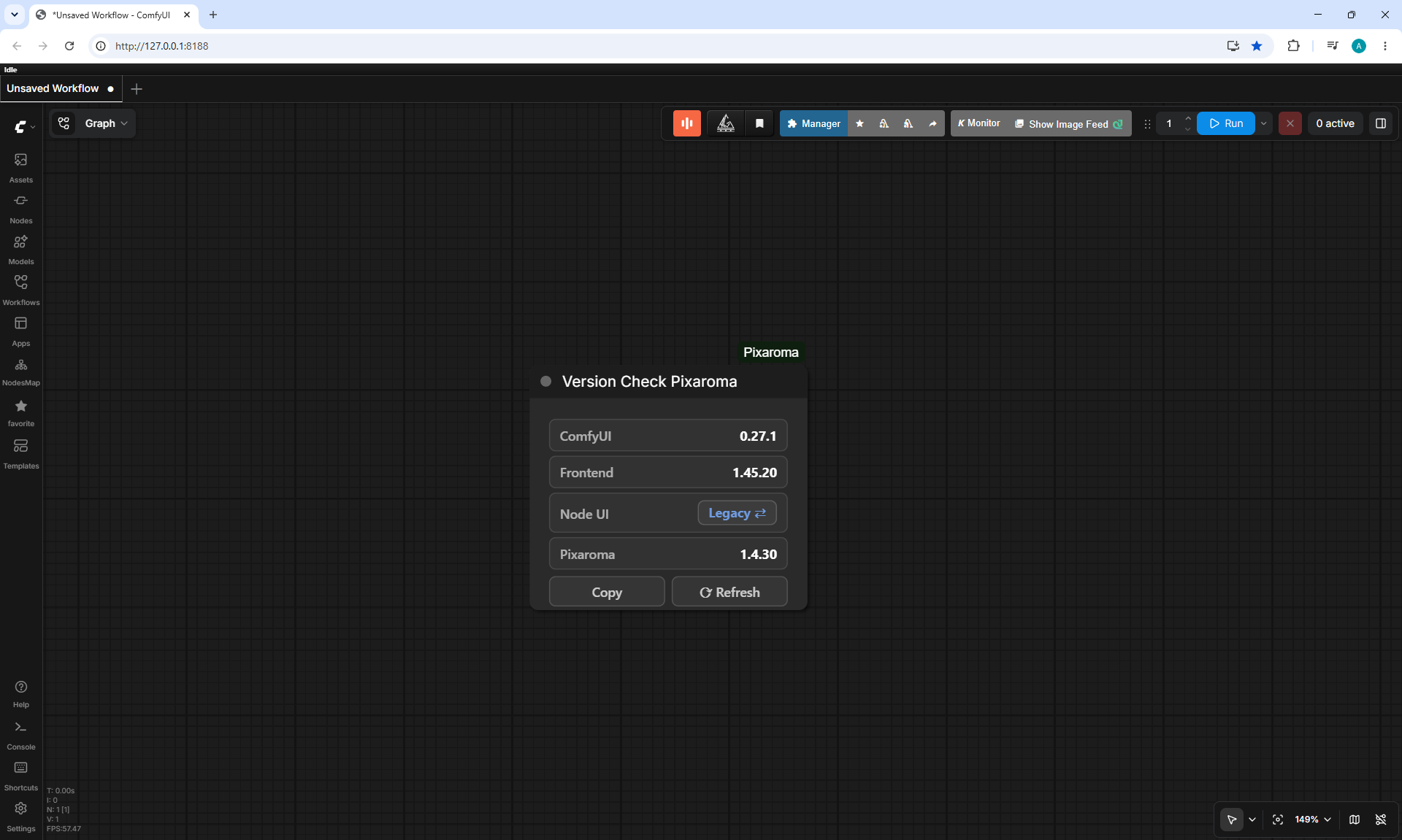Toggle the Show Image Feed panel

(1069, 124)
